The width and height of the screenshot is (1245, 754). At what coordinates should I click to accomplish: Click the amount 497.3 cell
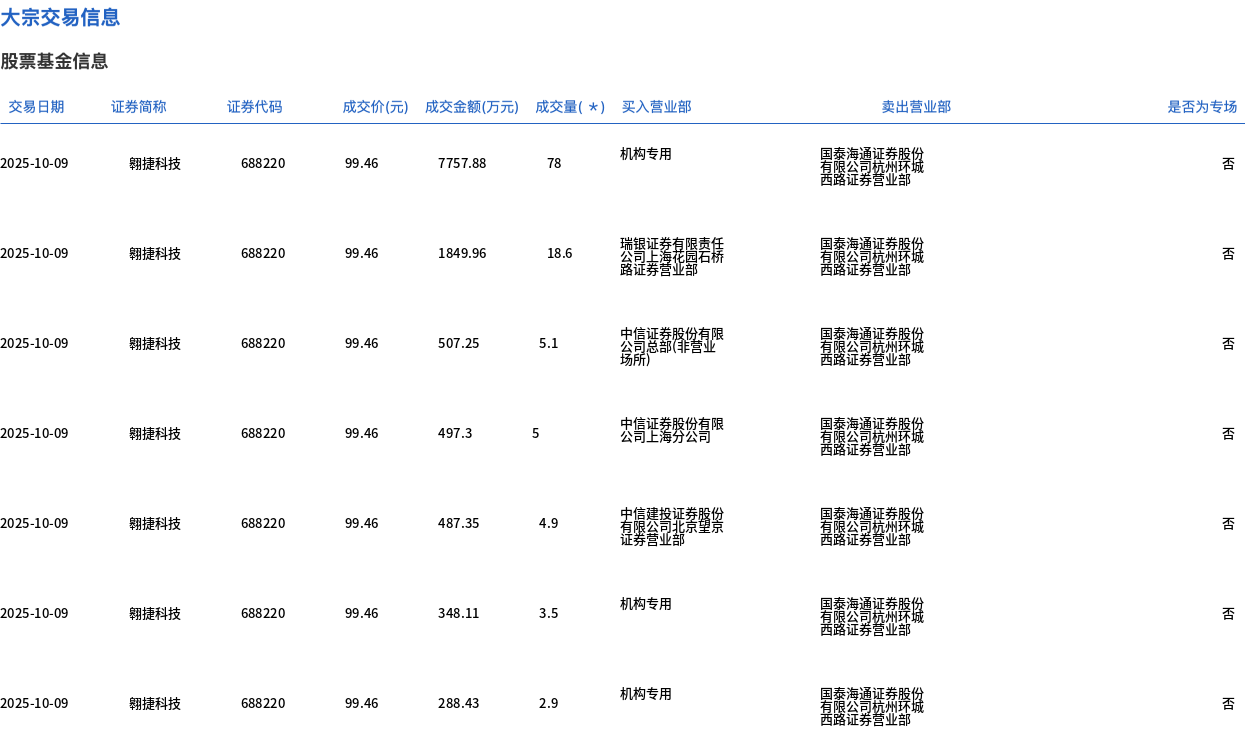(x=455, y=433)
